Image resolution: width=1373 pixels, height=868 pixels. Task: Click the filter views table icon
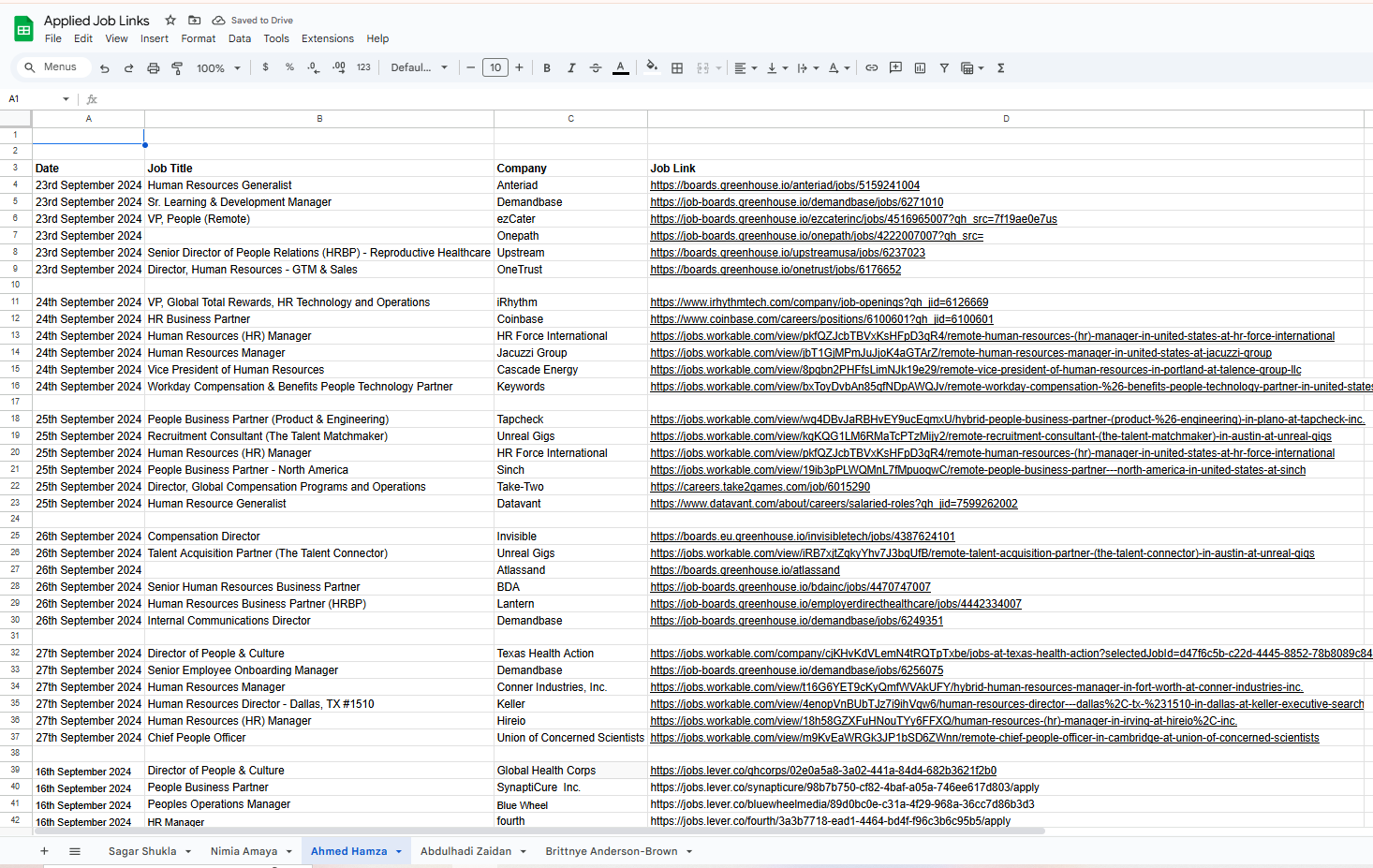tap(967, 68)
